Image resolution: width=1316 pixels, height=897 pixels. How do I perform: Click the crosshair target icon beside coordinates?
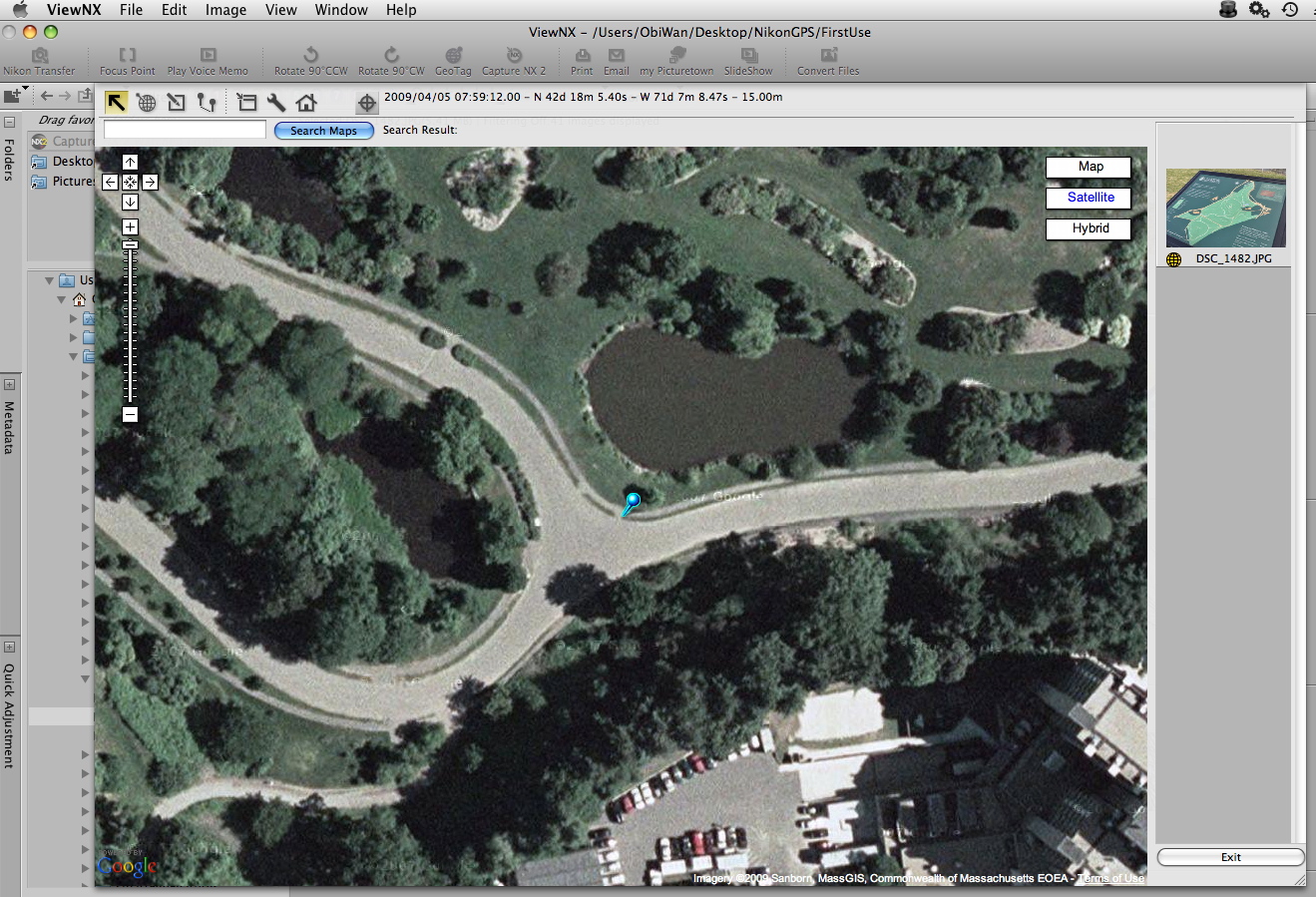pos(366,103)
